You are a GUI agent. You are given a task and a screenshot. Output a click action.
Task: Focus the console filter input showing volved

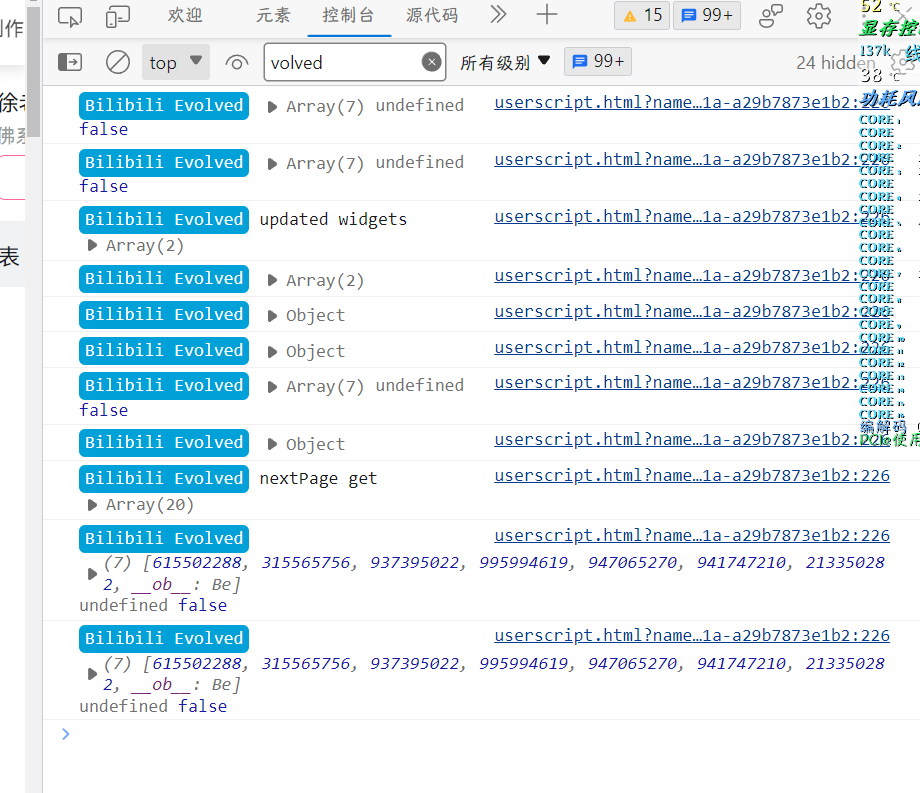coord(330,61)
